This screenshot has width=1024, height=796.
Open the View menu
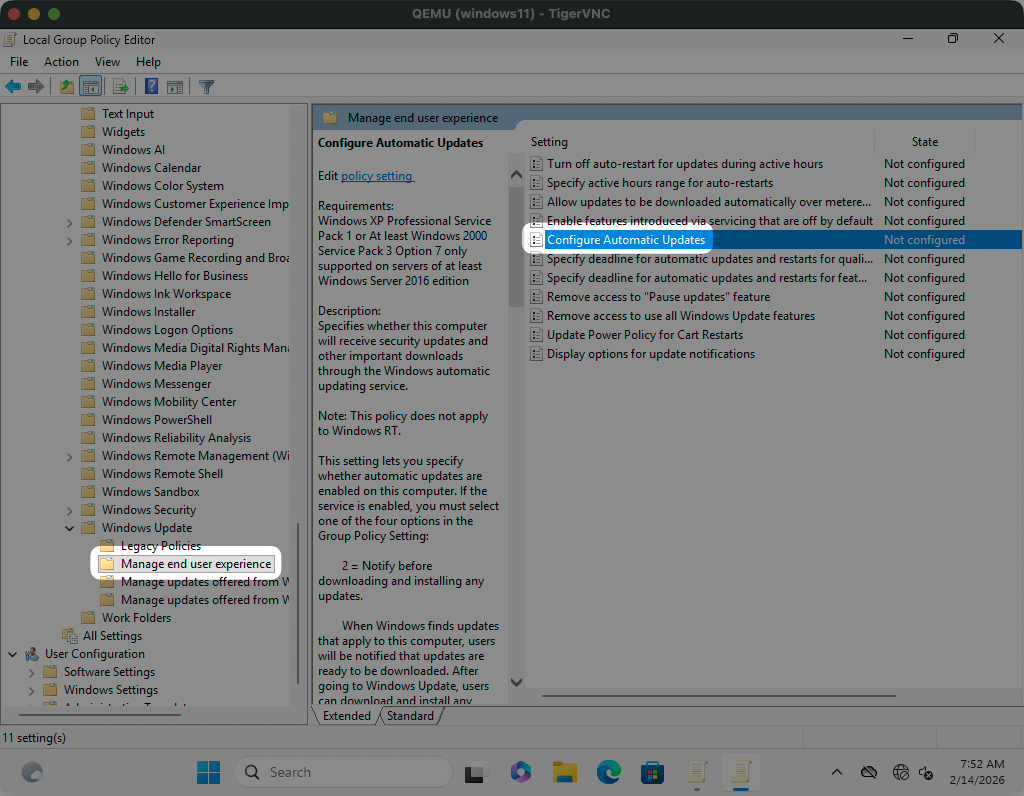(x=107, y=62)
